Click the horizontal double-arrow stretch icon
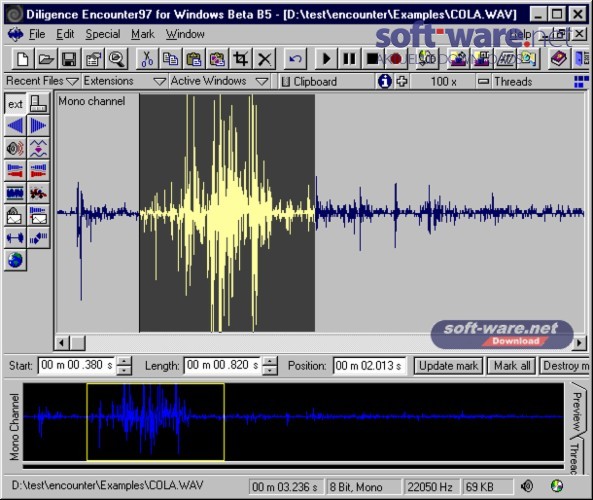The width and height of the screenshot is (593, 500). click(15, 238)
